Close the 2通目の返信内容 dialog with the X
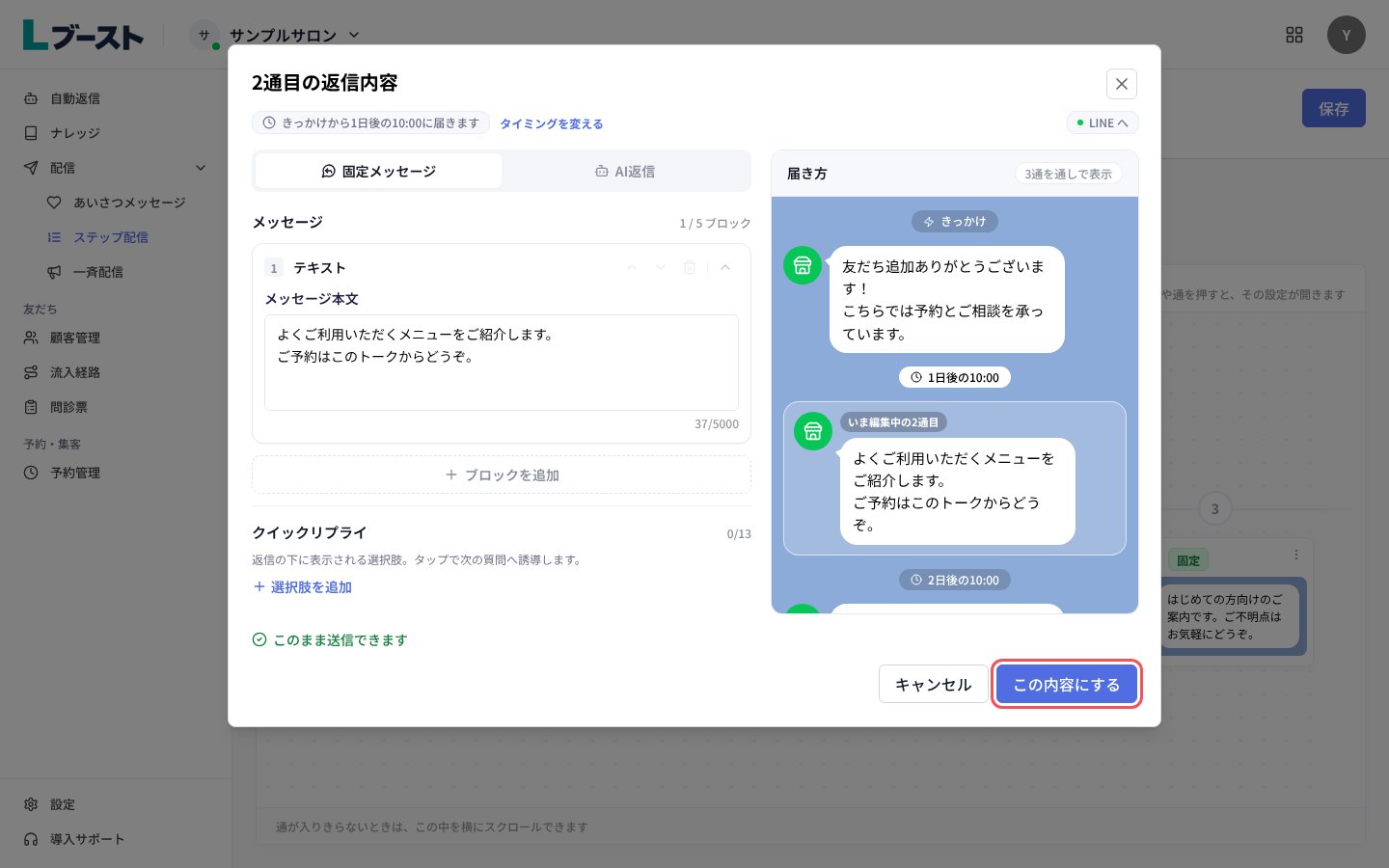This screenshot has height=868, width=1389. point(1121,84)
